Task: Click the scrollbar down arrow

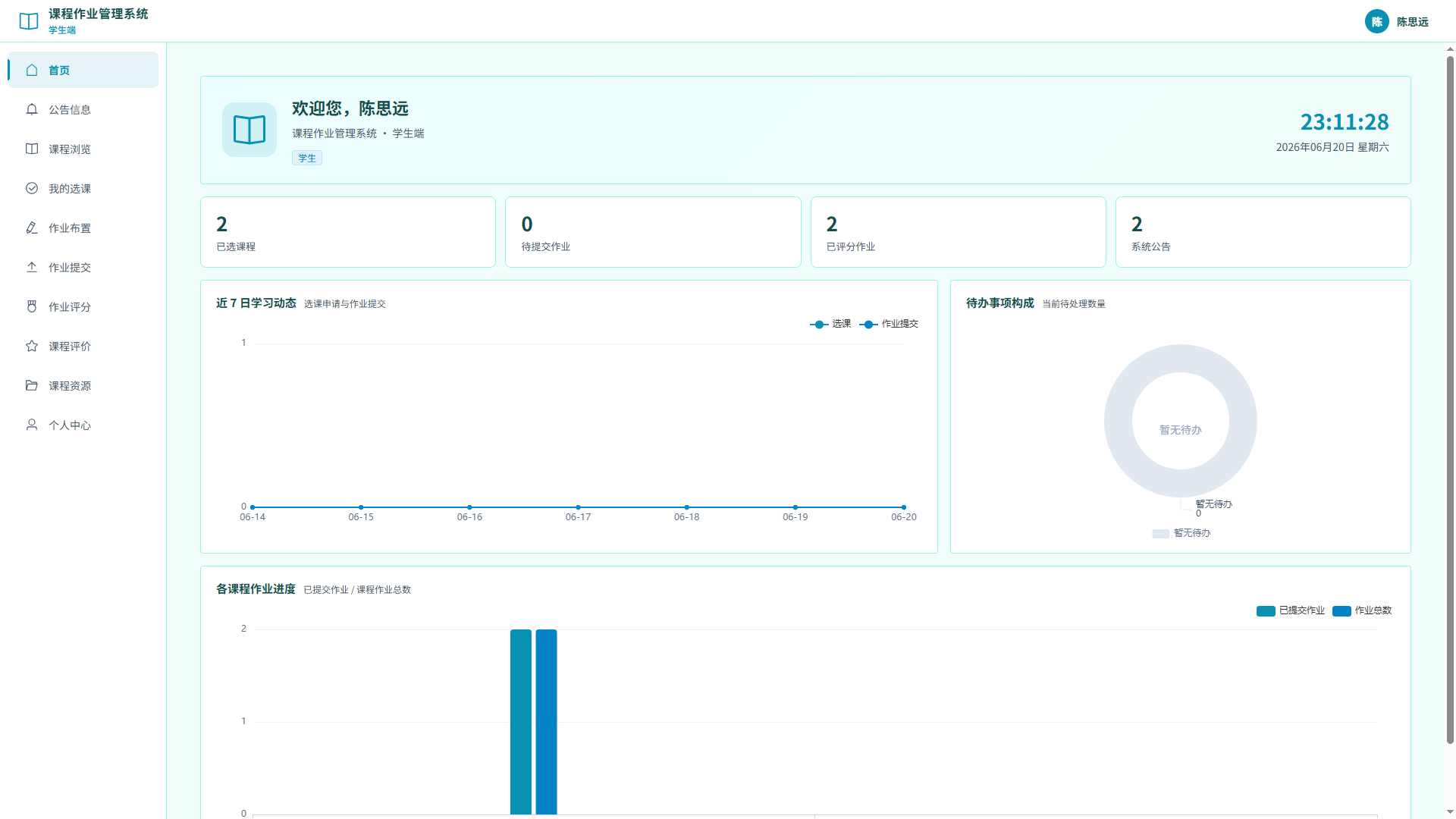Action: coord(1450,812)
